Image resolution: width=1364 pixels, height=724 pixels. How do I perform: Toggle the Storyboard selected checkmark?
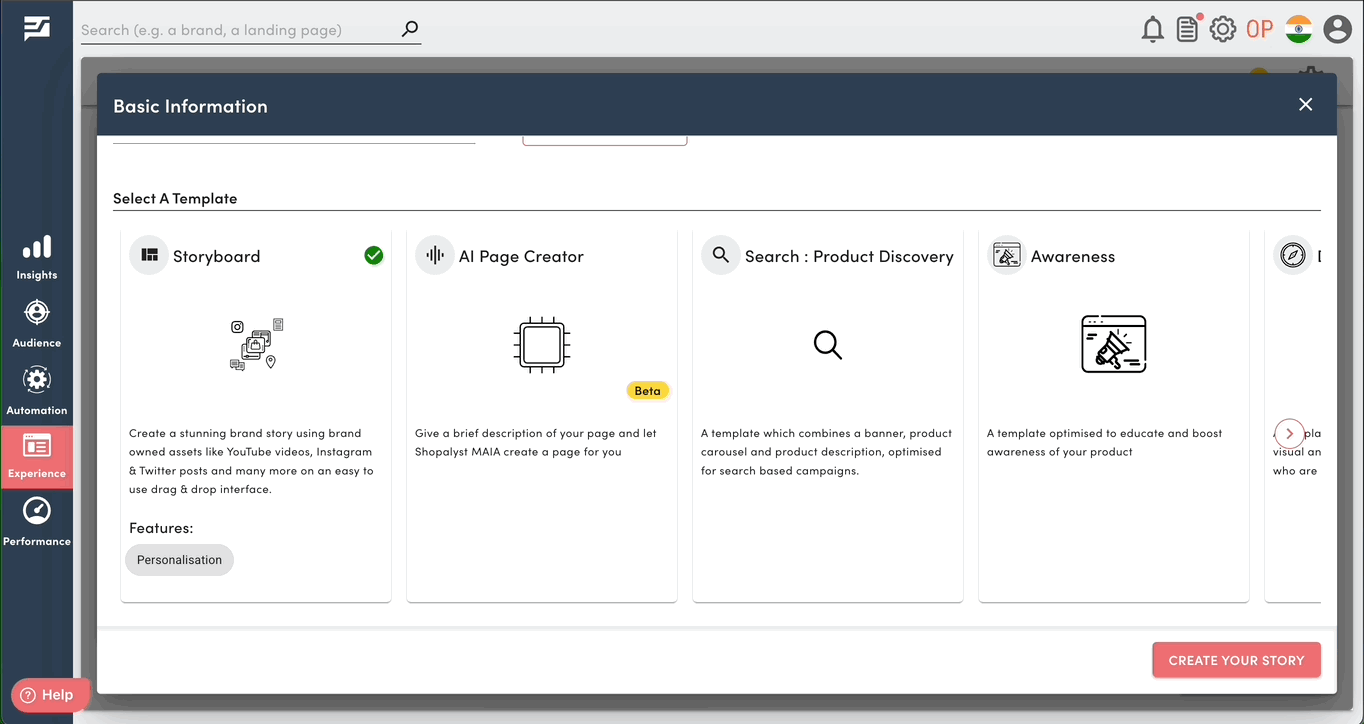(374, 255)
